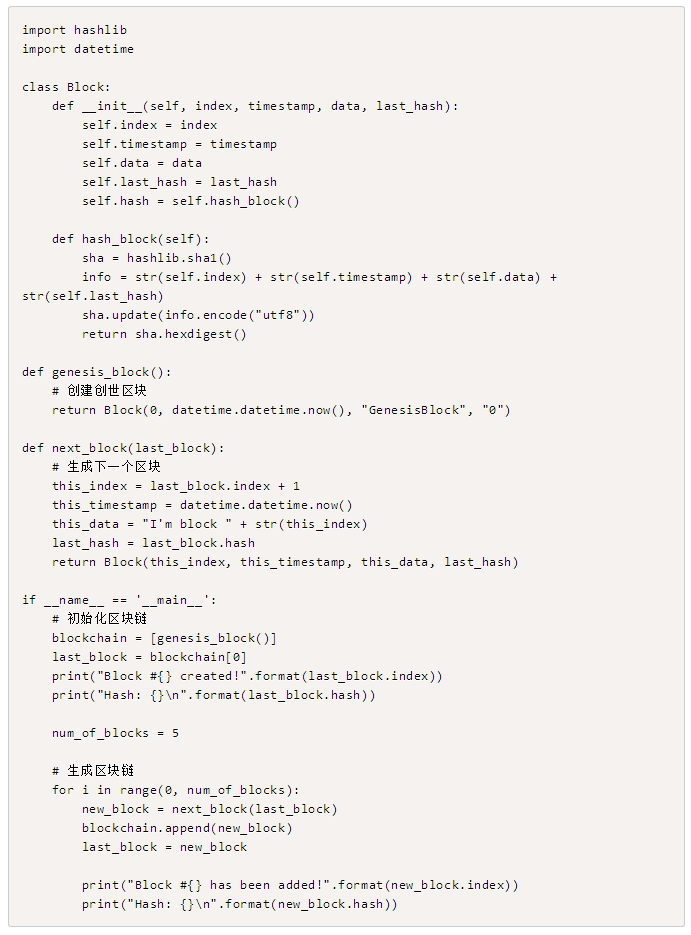691x935 pixels.
Task: Click the 'for i in range' loop line
Action: [x=176, y=790]
